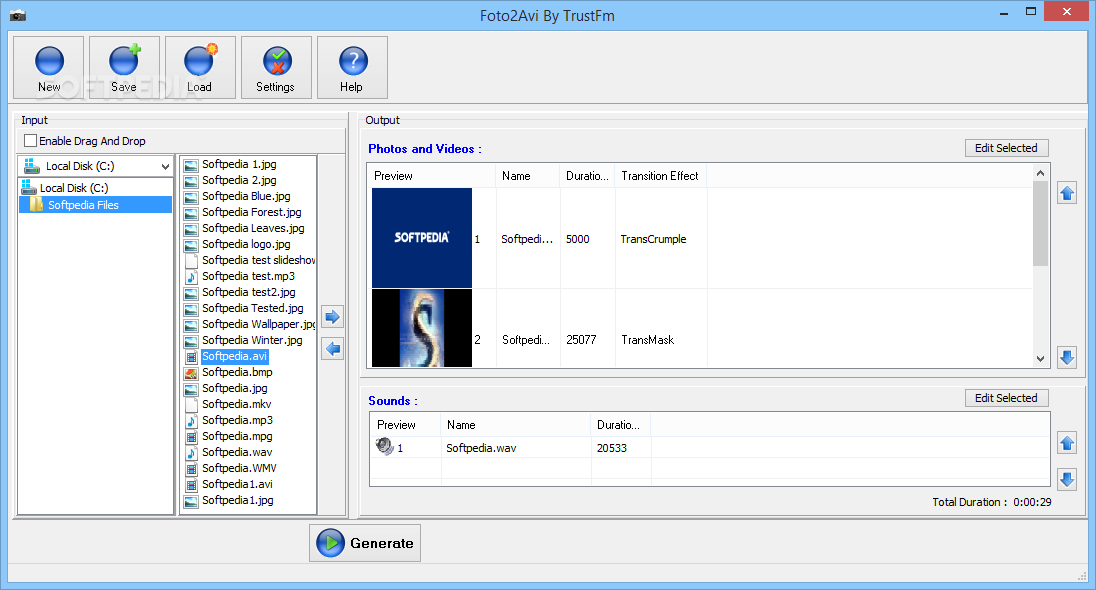Select file Softpedia Forest.jpg

click(x=252, y=213)
